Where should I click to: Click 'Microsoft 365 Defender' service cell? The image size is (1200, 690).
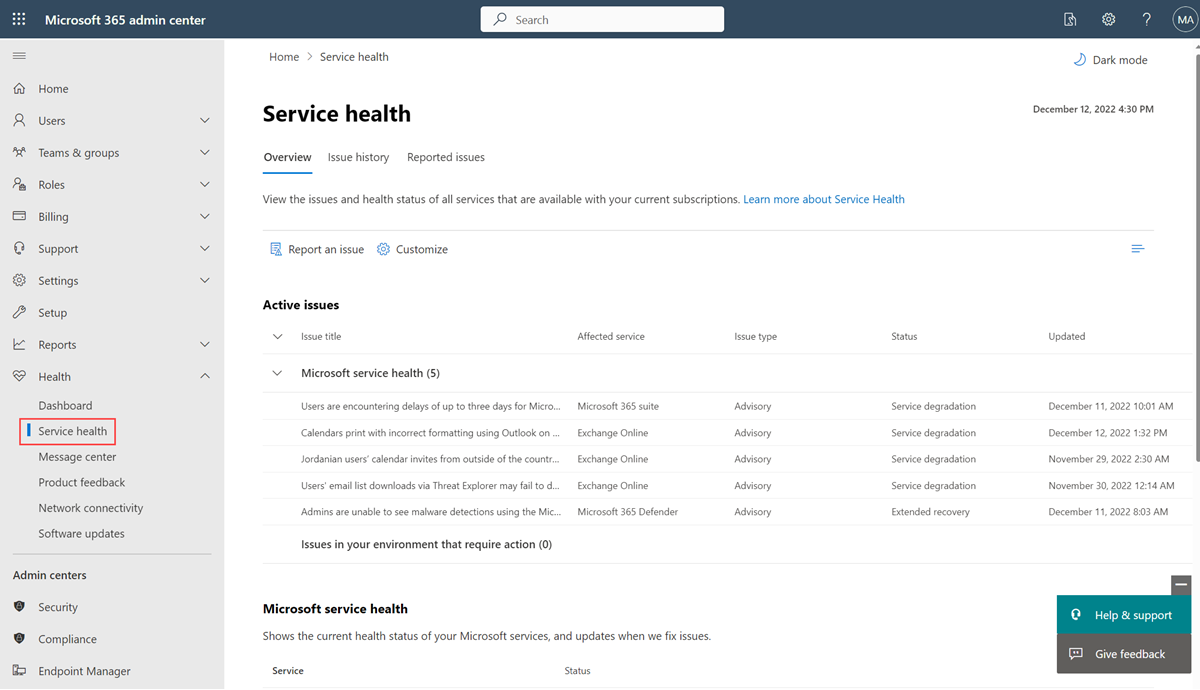pyautogui.click(x=627, y=512)
